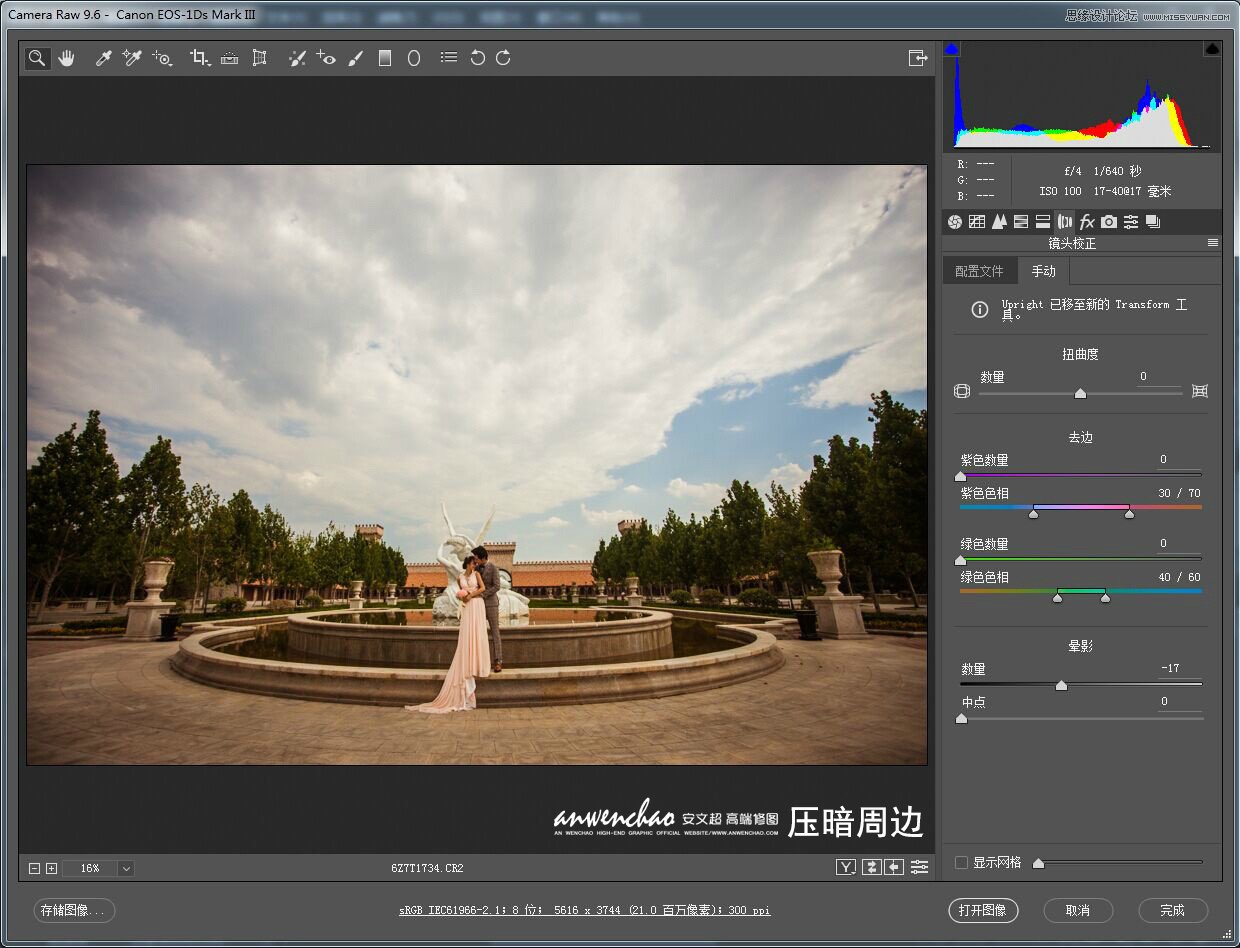Click the 晕影 数量 value field showing -17
The width and height of the screenshot is (1240, 948).
click(1179, 669)
